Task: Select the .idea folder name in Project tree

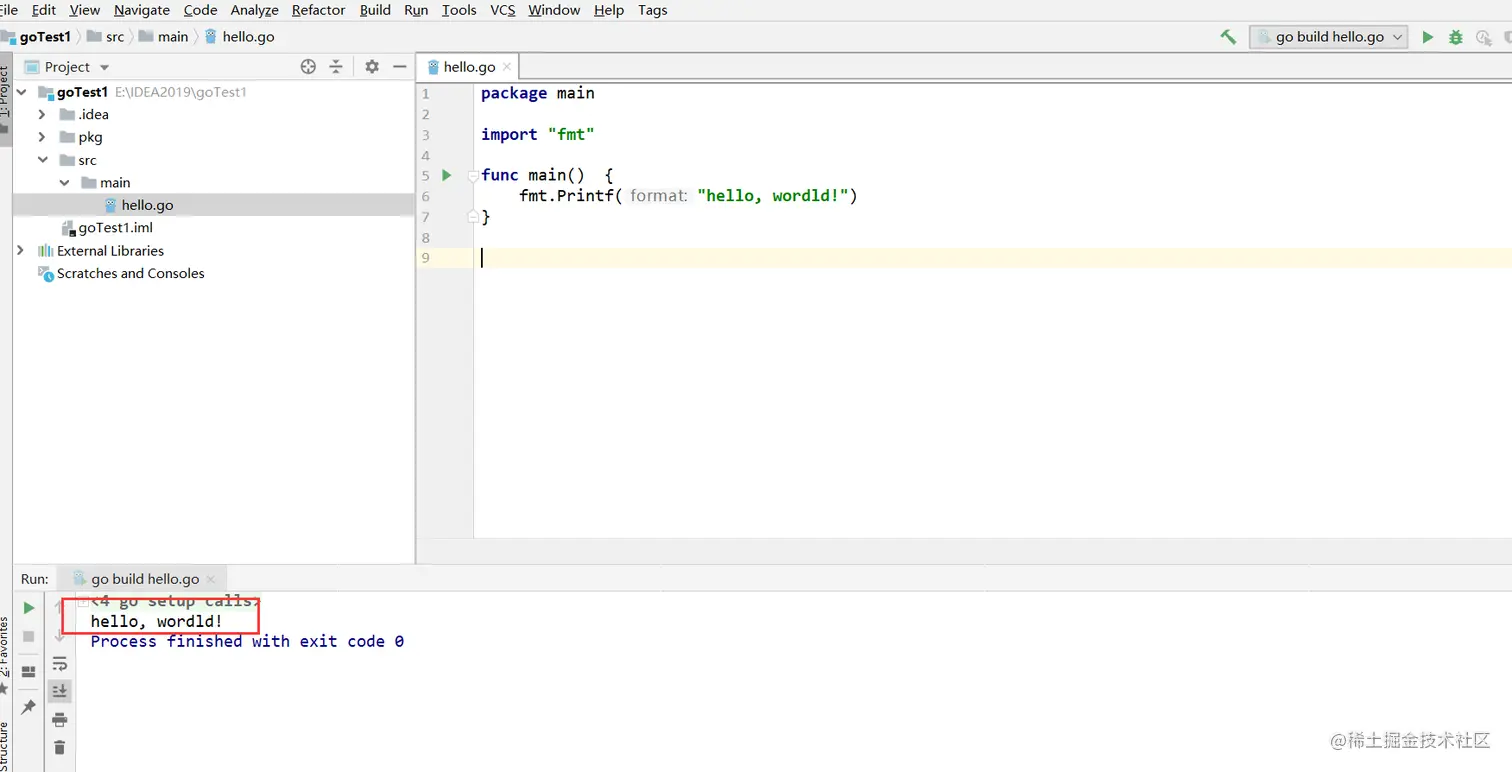Action: pyautogui.click(x=93, y=115)
